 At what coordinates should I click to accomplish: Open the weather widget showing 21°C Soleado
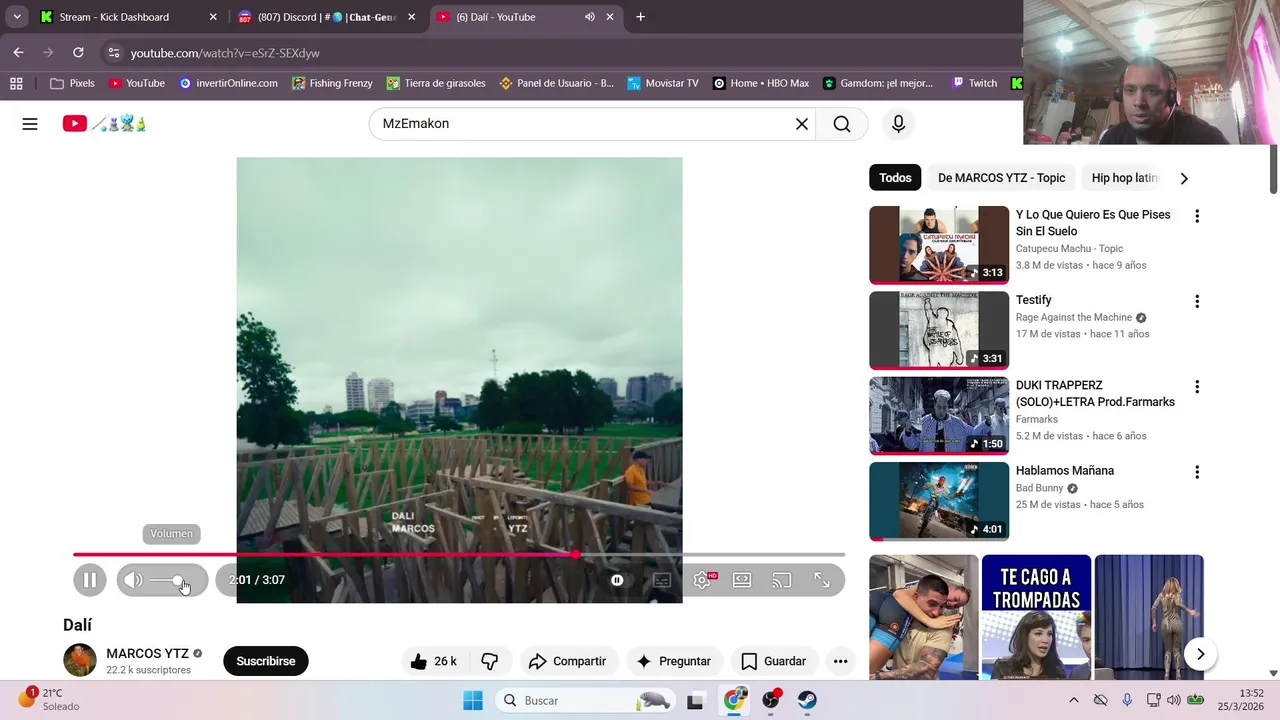[x=50, y=699]
